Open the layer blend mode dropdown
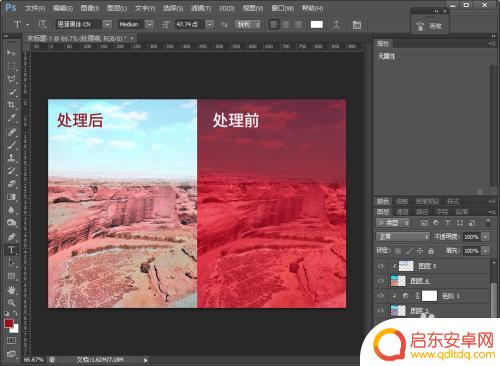This screenshot has width=500, height=366. (403, 237)
